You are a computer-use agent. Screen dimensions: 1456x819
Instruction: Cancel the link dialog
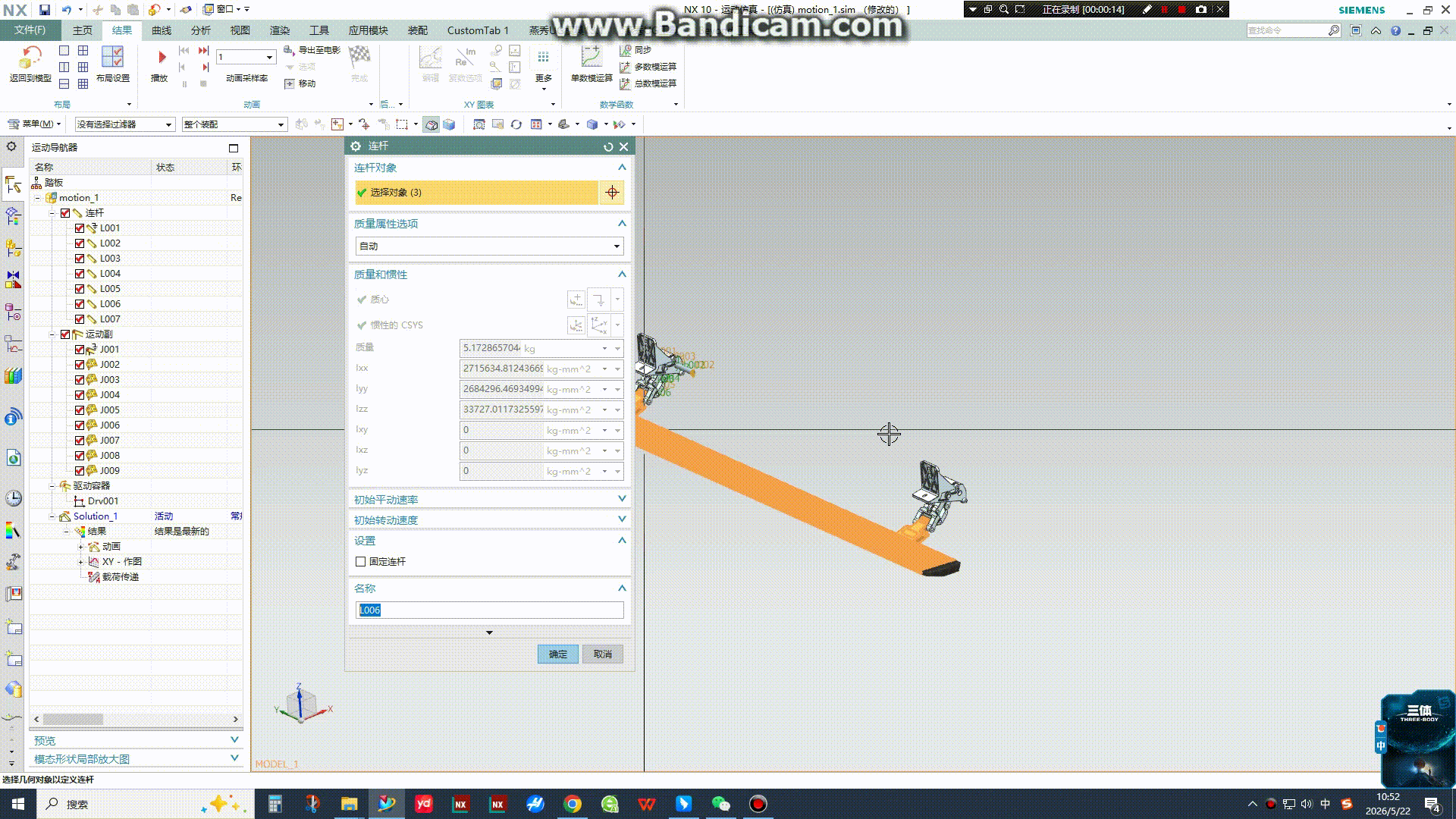[603, 654]
